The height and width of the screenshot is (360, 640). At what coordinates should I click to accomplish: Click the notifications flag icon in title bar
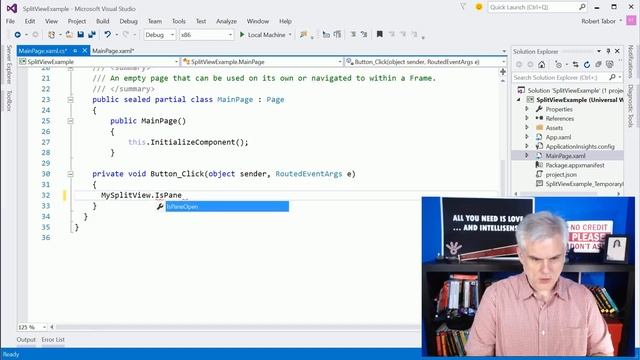[463, 7]
